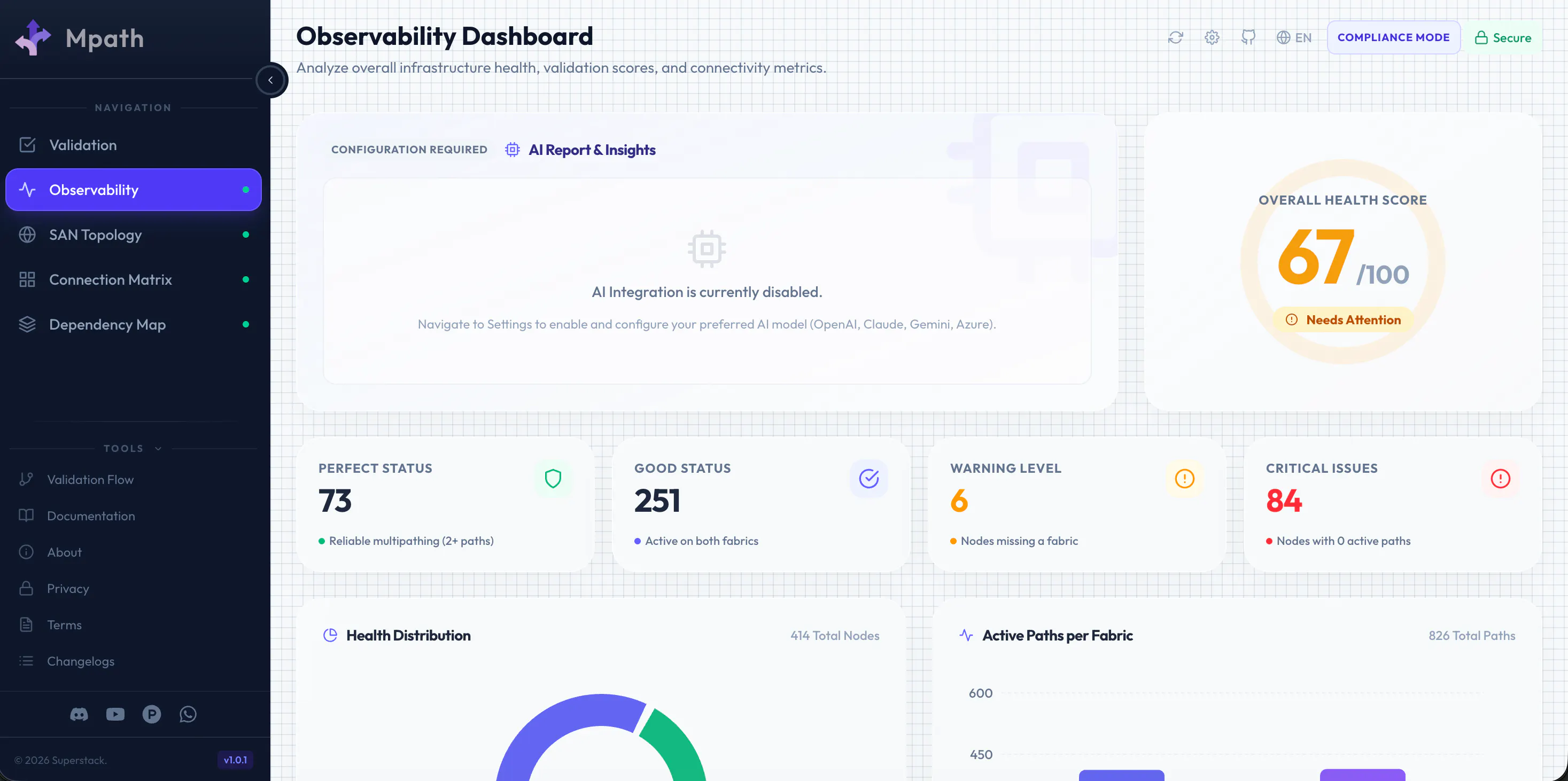
Task: Click the Changelogs list icon
Action: click(x=26, y=661)
